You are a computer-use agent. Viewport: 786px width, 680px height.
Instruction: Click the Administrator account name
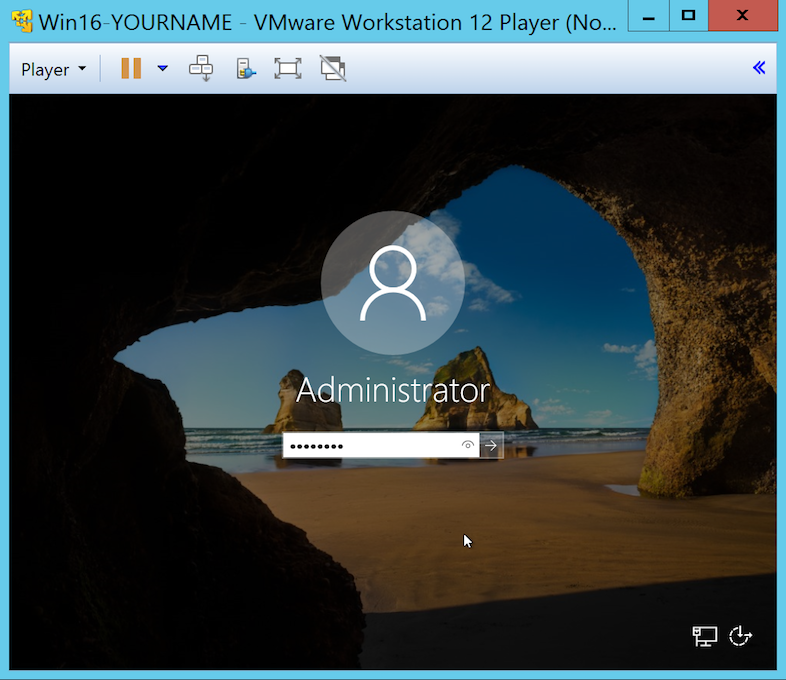393,390
